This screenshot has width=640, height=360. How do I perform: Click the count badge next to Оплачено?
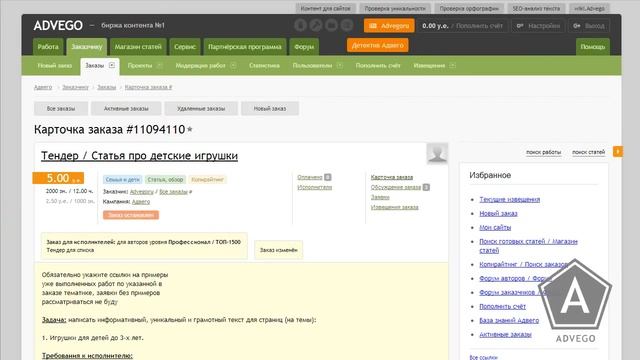(x=327, y=177)
